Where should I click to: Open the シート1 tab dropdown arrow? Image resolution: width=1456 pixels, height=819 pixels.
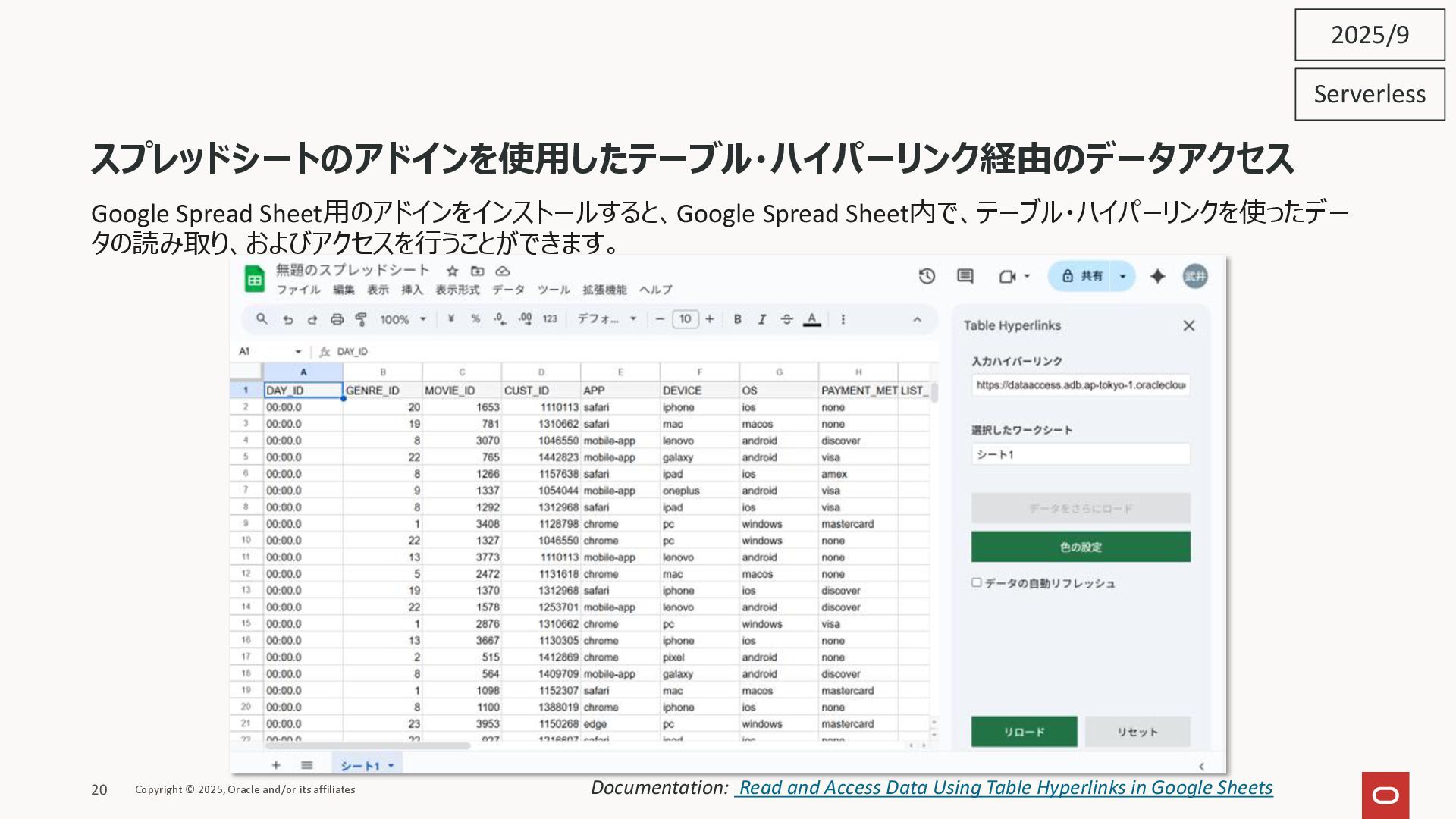pos(391,766)
